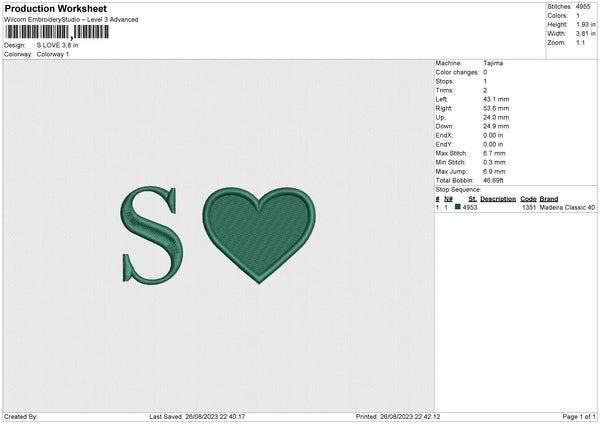
Task: Select the Max Jump value 6.9 mm
Action: coord(494,171)
